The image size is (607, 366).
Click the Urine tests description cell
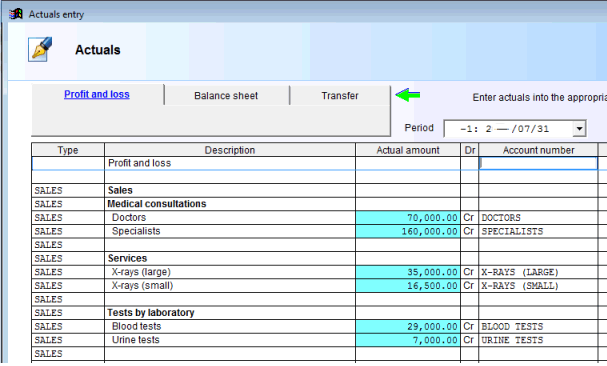pyautogui.click(x=230, y=340)
